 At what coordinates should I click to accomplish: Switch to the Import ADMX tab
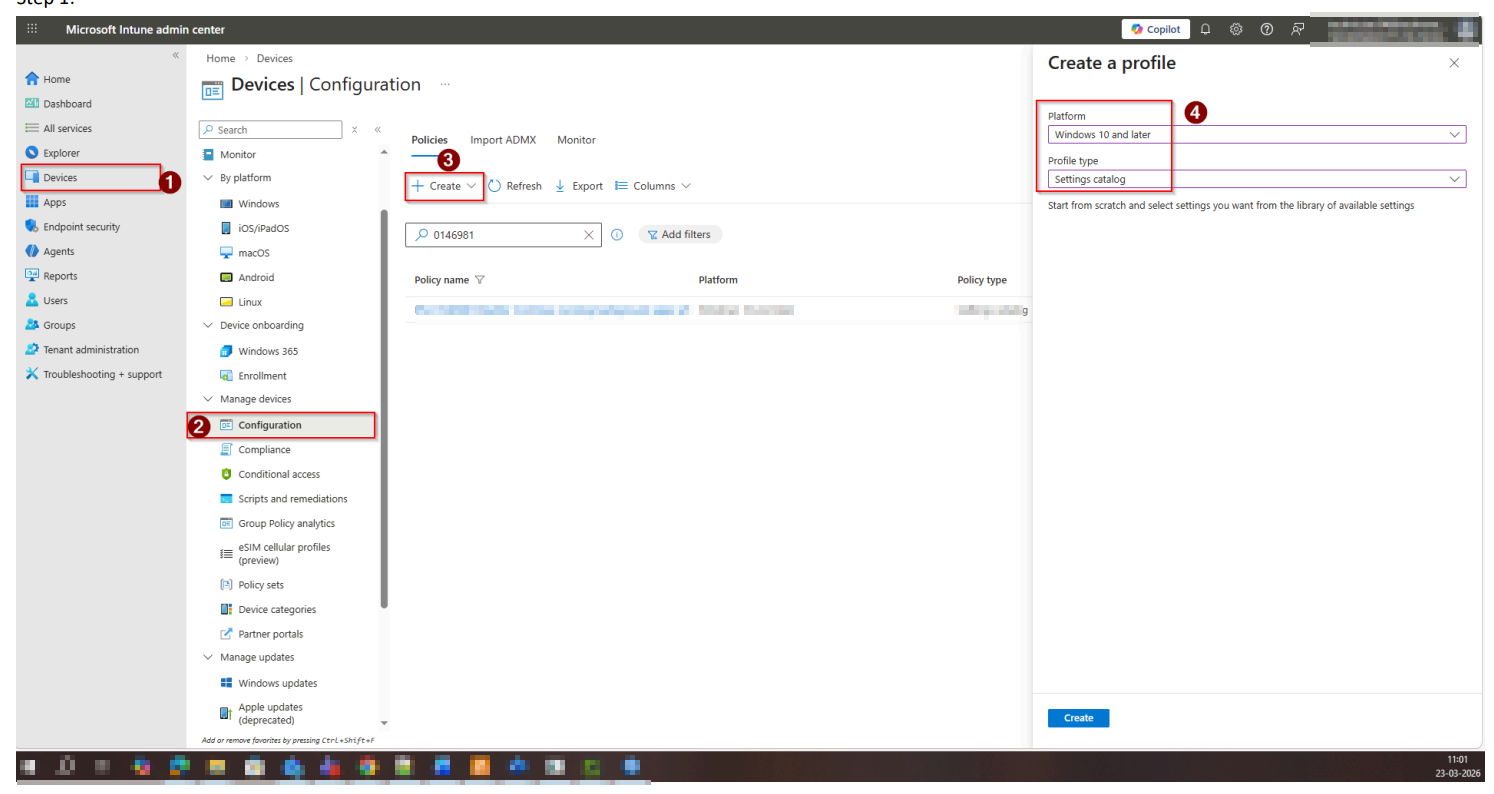[x=503, y=140]
